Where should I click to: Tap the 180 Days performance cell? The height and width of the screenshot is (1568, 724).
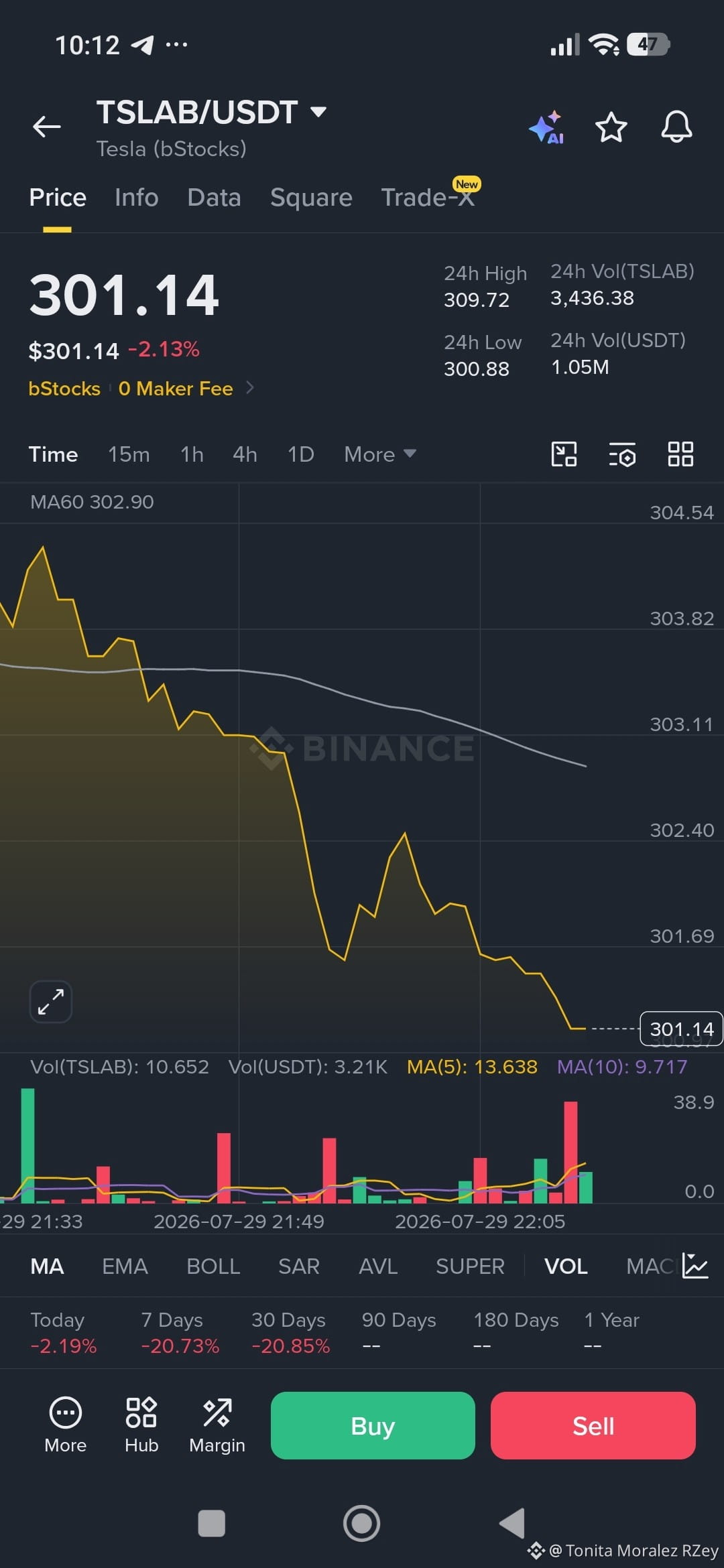(x=516, y=1333)
